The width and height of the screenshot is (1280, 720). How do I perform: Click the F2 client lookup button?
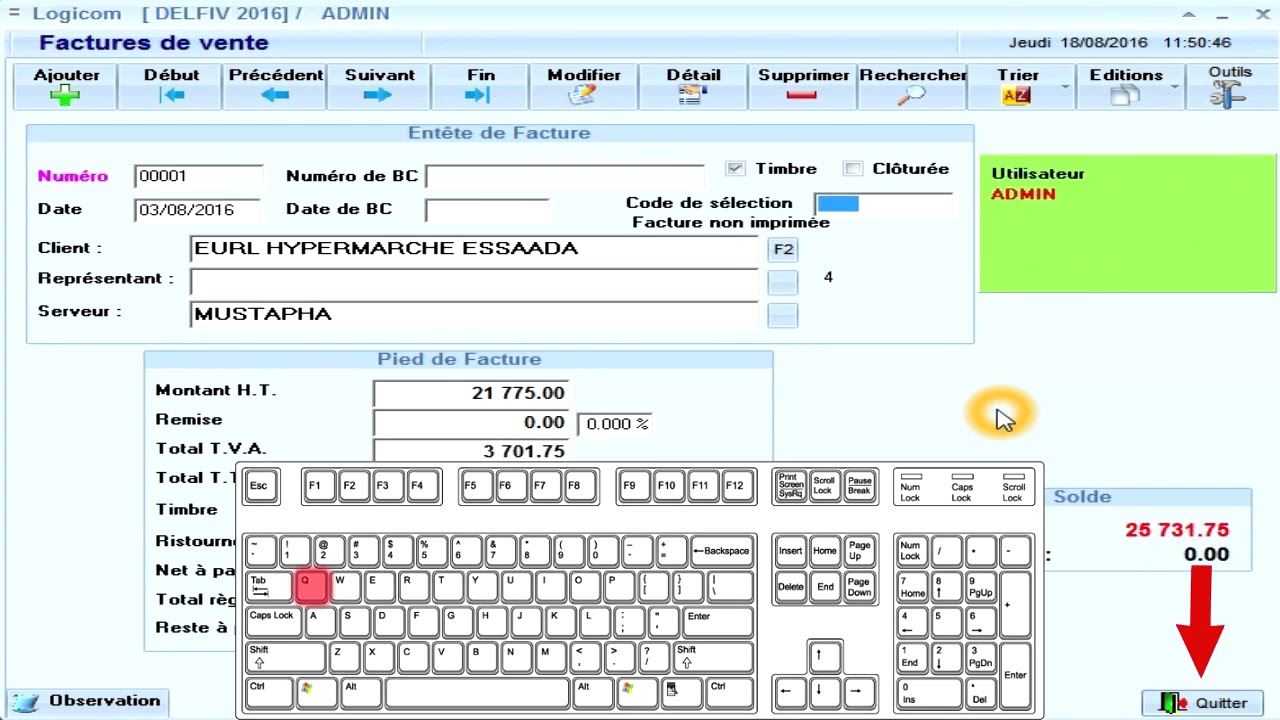783,249
